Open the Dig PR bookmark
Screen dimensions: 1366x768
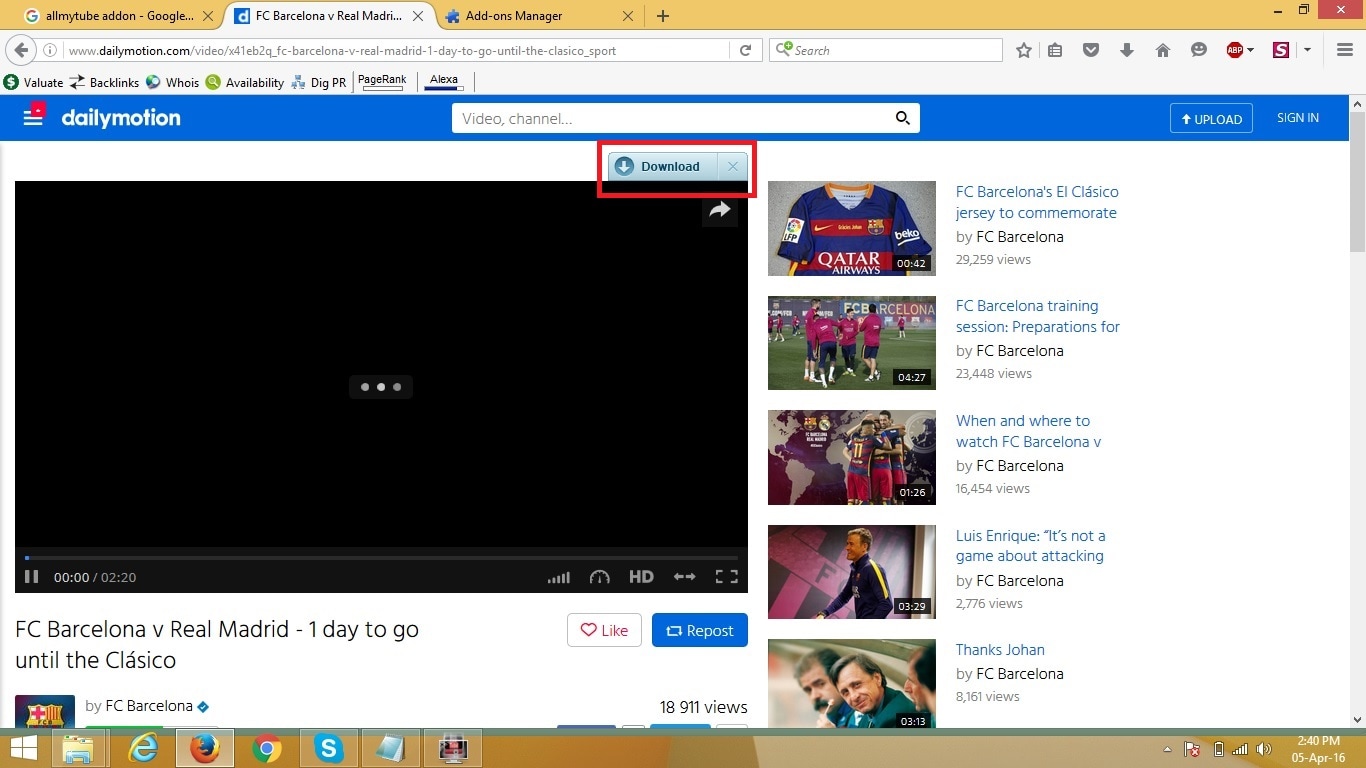[318, 82]
